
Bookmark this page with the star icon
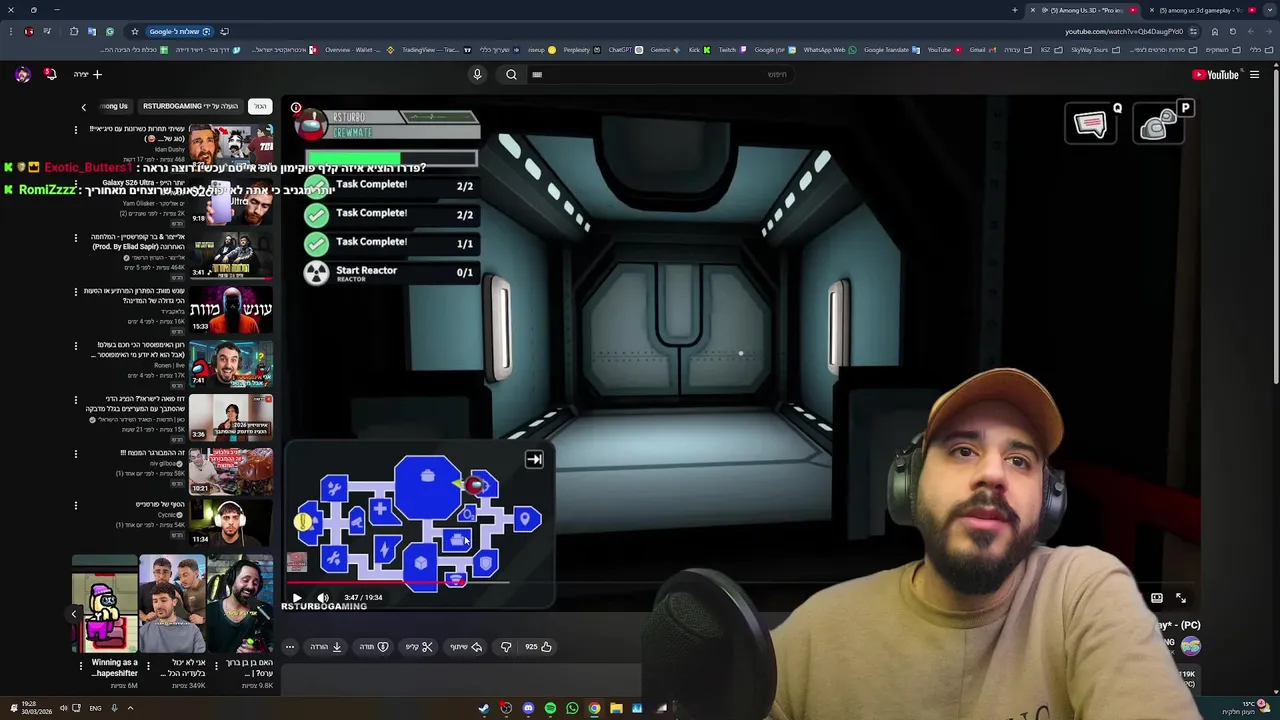(x=135, y=31)
